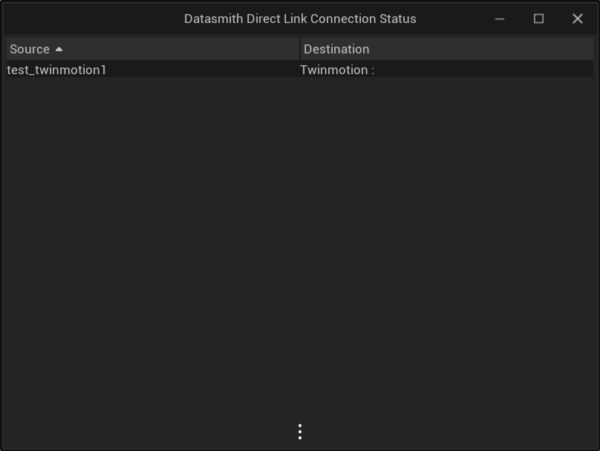Click empty area left of the three-dot icon
This screenshot has height=451, width=600.
click(150, 432)
